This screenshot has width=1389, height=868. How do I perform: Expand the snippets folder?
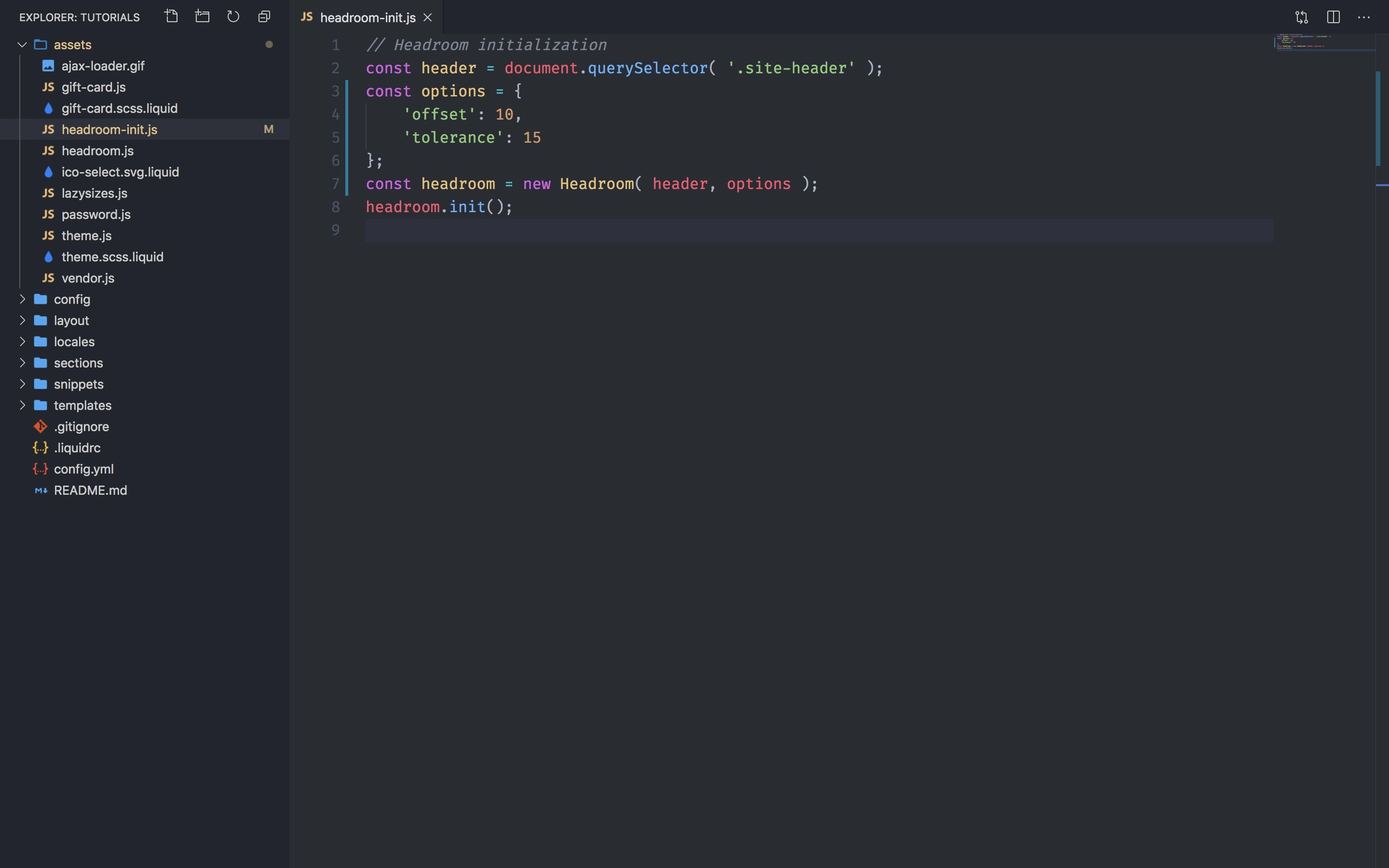pos(22,384)
